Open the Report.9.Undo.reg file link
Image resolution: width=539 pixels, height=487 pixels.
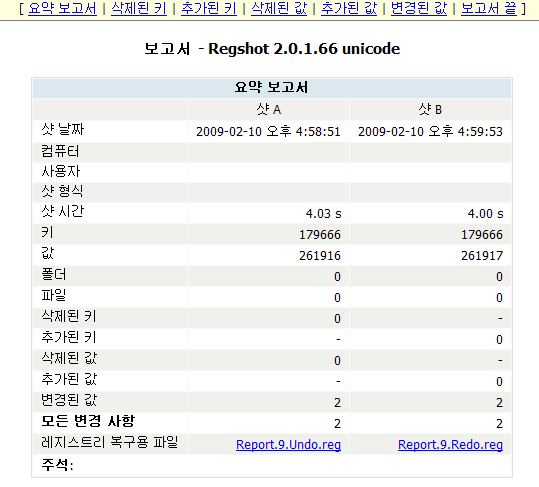click(288, 444)
